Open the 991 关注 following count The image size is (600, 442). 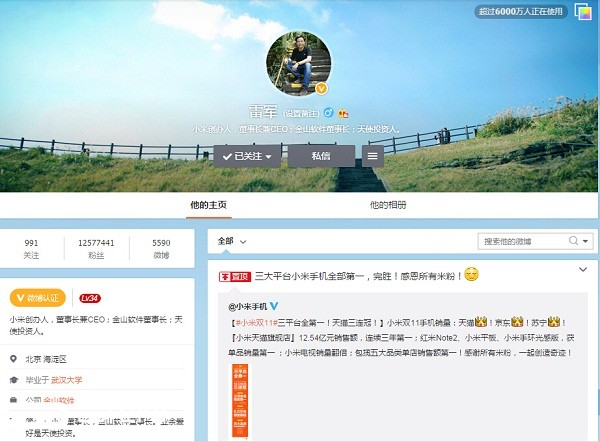(x=31, y=249)
